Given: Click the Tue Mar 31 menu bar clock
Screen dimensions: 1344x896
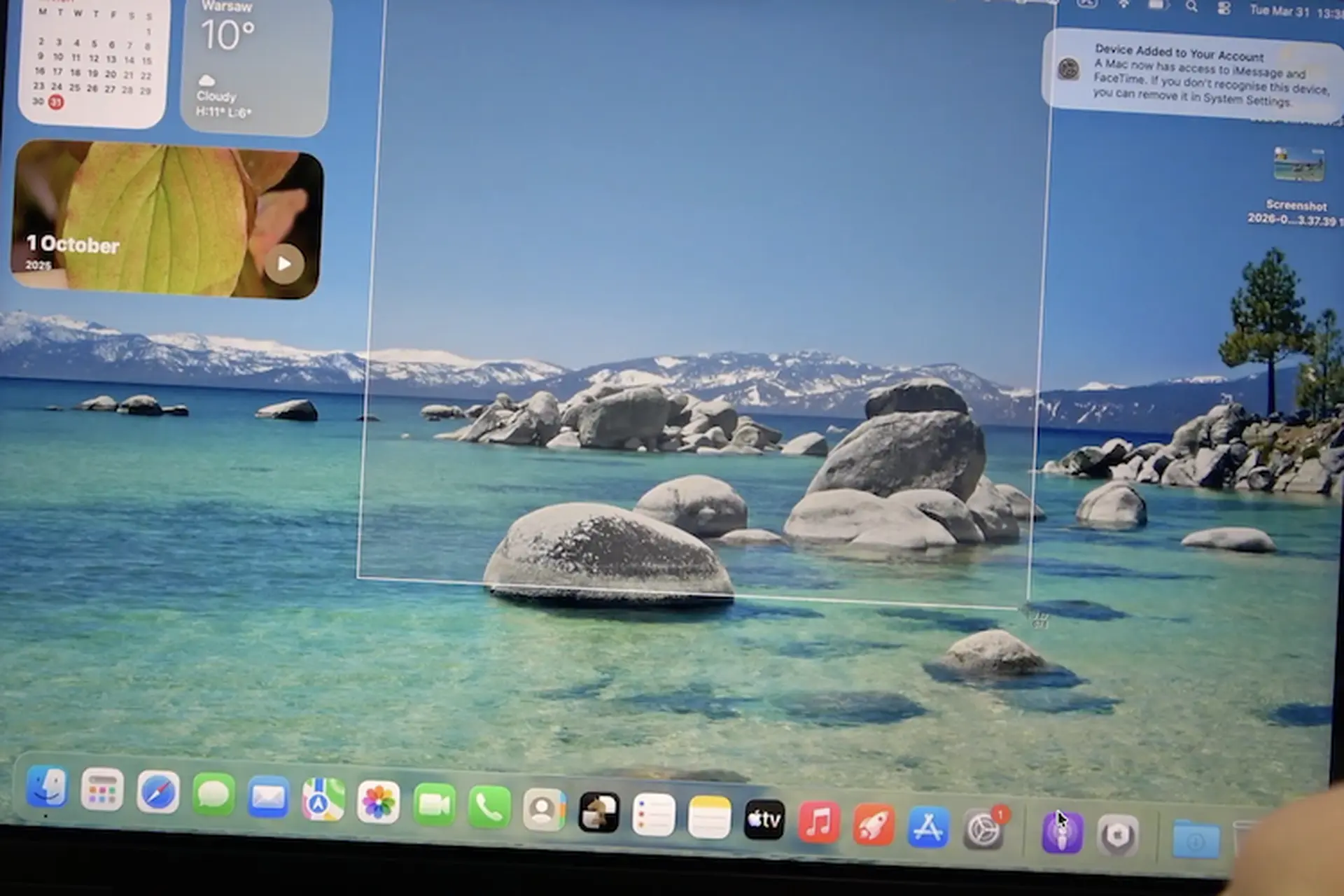Looking at the screenshot, I should [1295, 11].
